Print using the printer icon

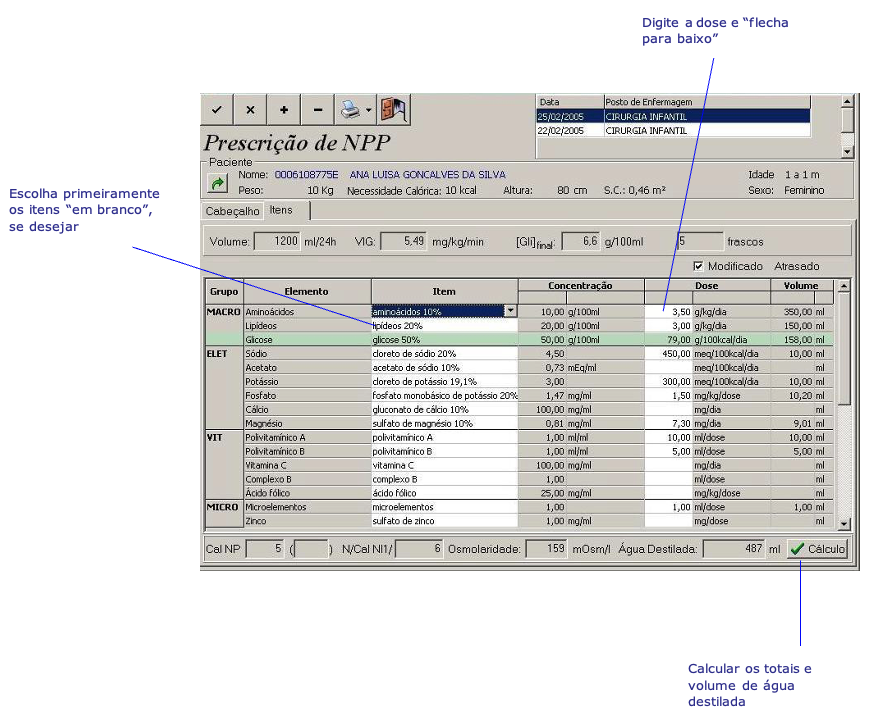[x=350, y=110]
